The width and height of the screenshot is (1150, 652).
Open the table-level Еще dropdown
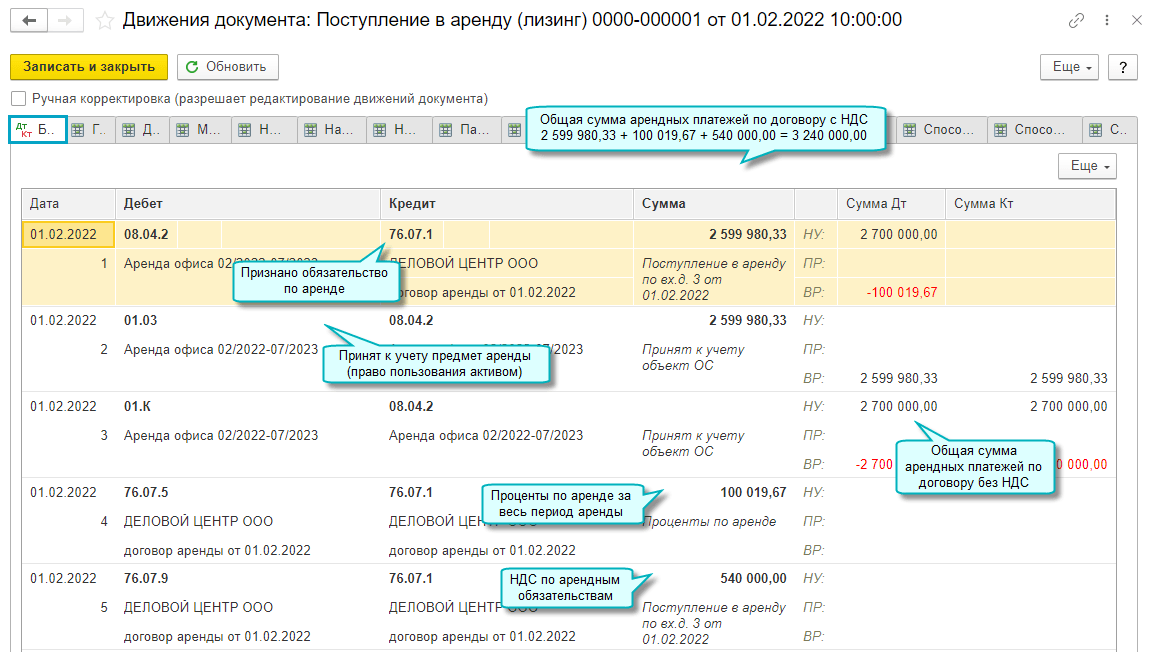pyautogui.click(x=1086, y=166)
